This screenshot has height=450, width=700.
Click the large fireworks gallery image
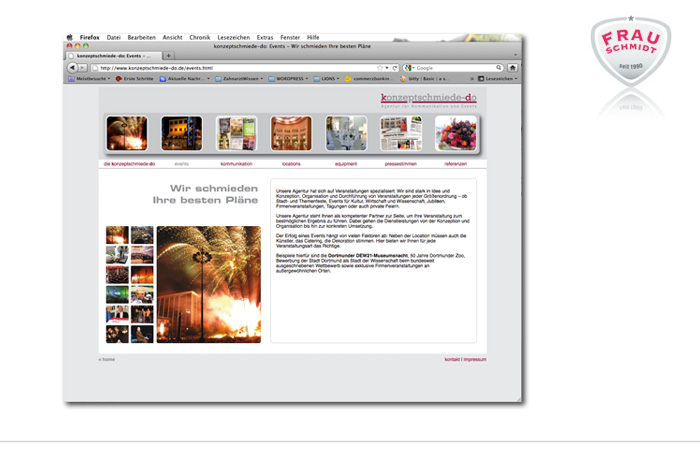[208, 284]
